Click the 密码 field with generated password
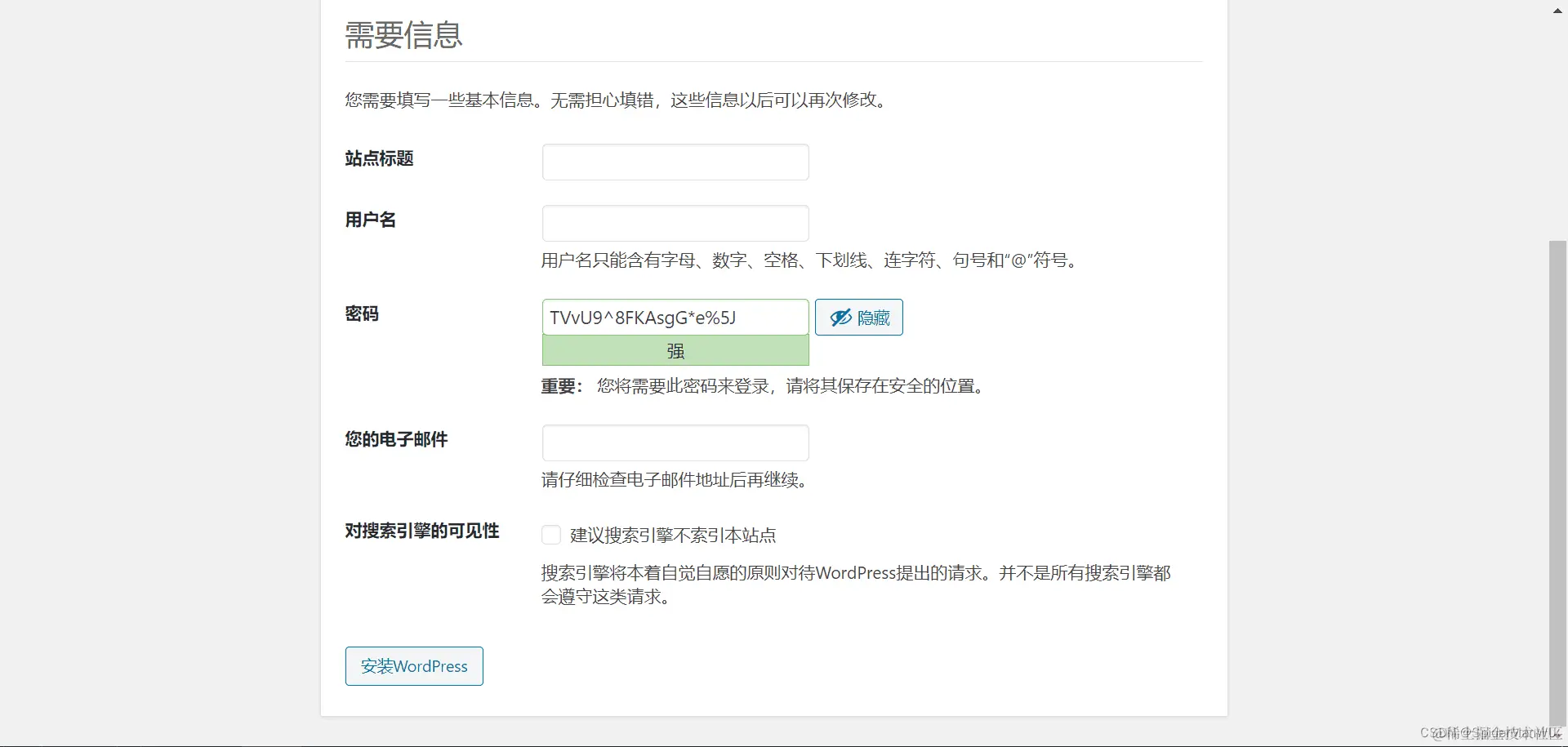1568x747 pixels. (675, 318)
